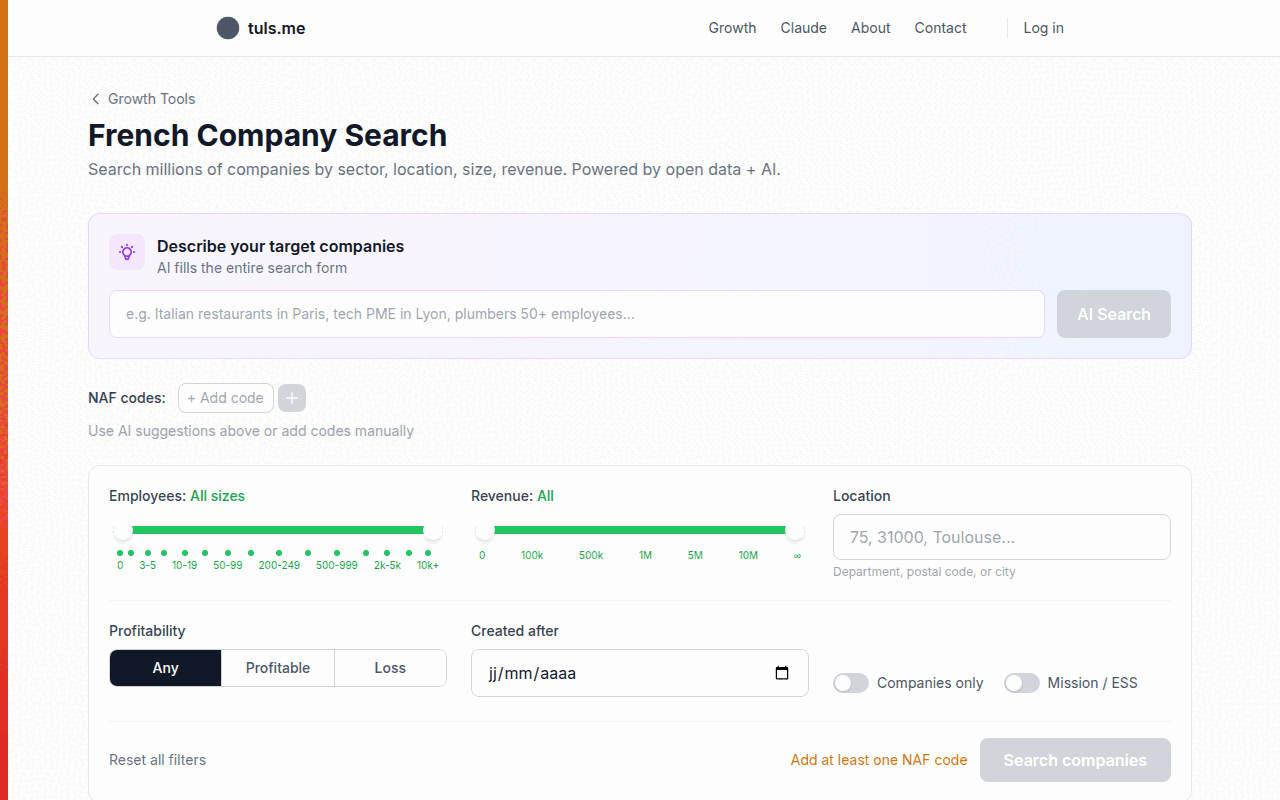
Task: Select the Profitable profitability option
Action: 278,668
